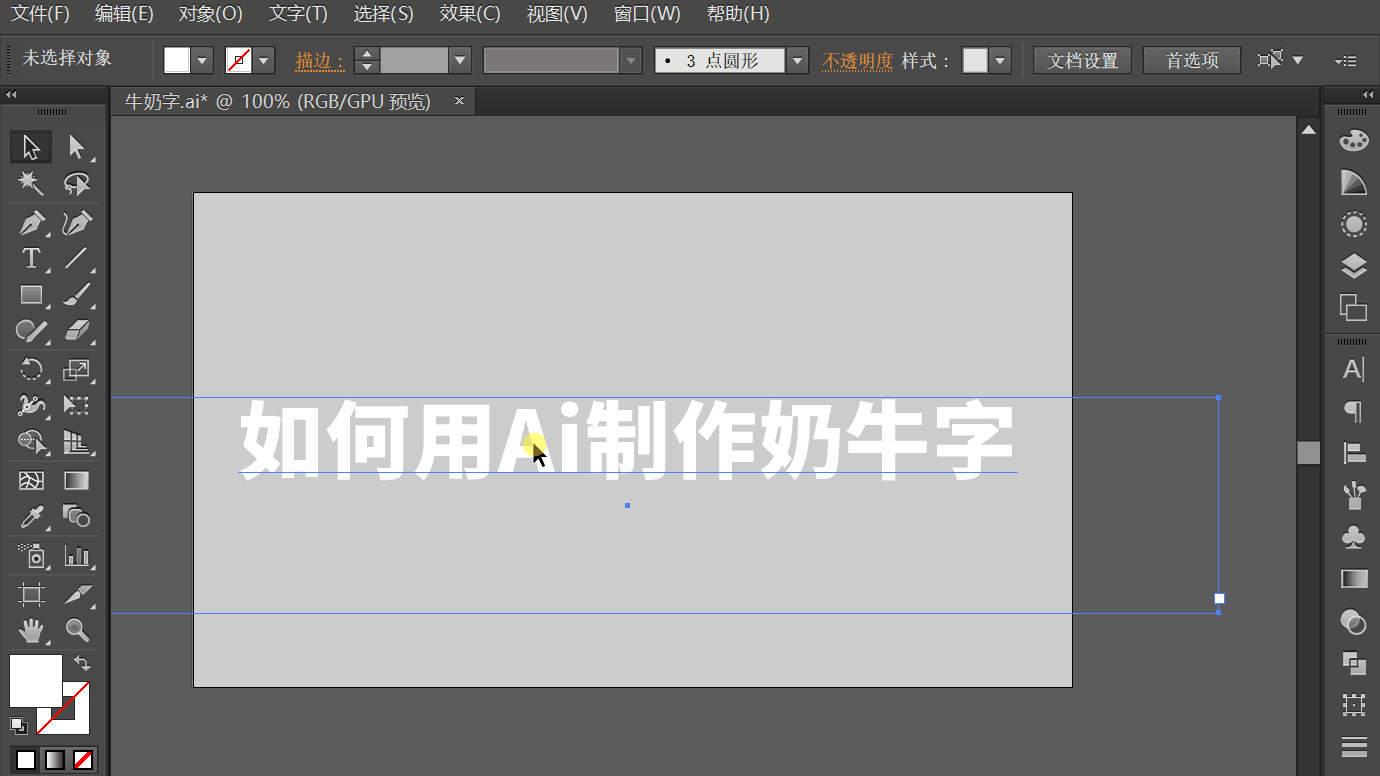Select the Curvature tool
The height and width of the screenshot is (776, 1380).
(76, 221)
